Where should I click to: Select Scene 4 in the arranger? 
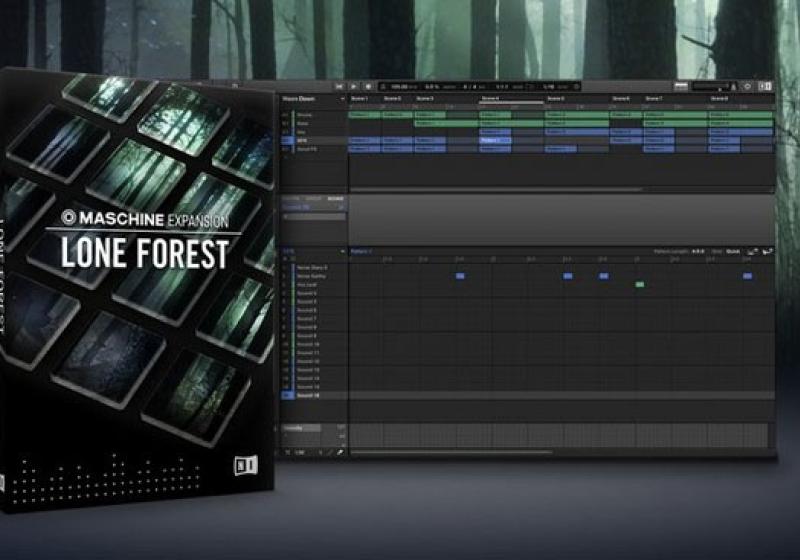(490, 98)
